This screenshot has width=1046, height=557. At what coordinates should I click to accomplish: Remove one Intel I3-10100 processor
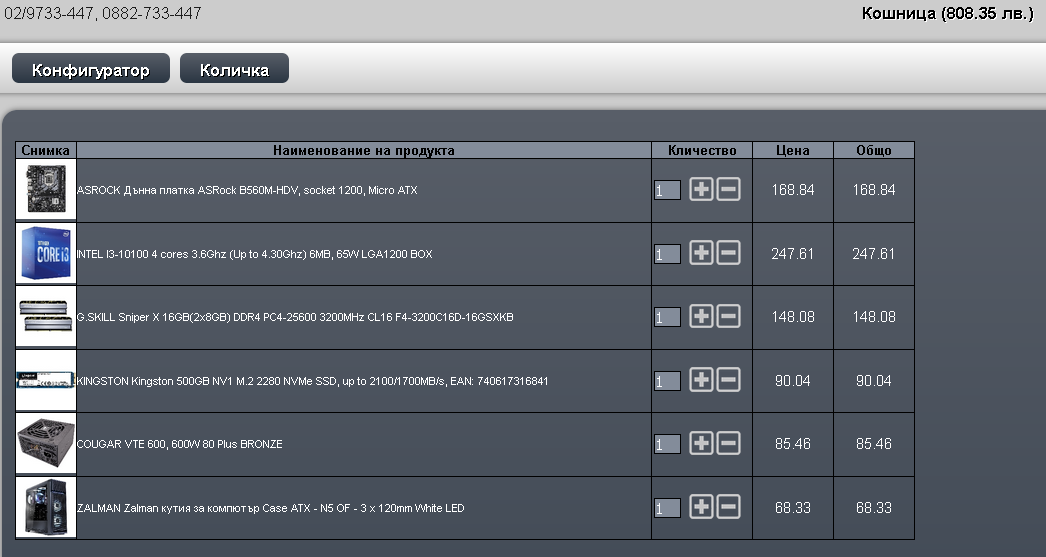[x=728, y=253]
